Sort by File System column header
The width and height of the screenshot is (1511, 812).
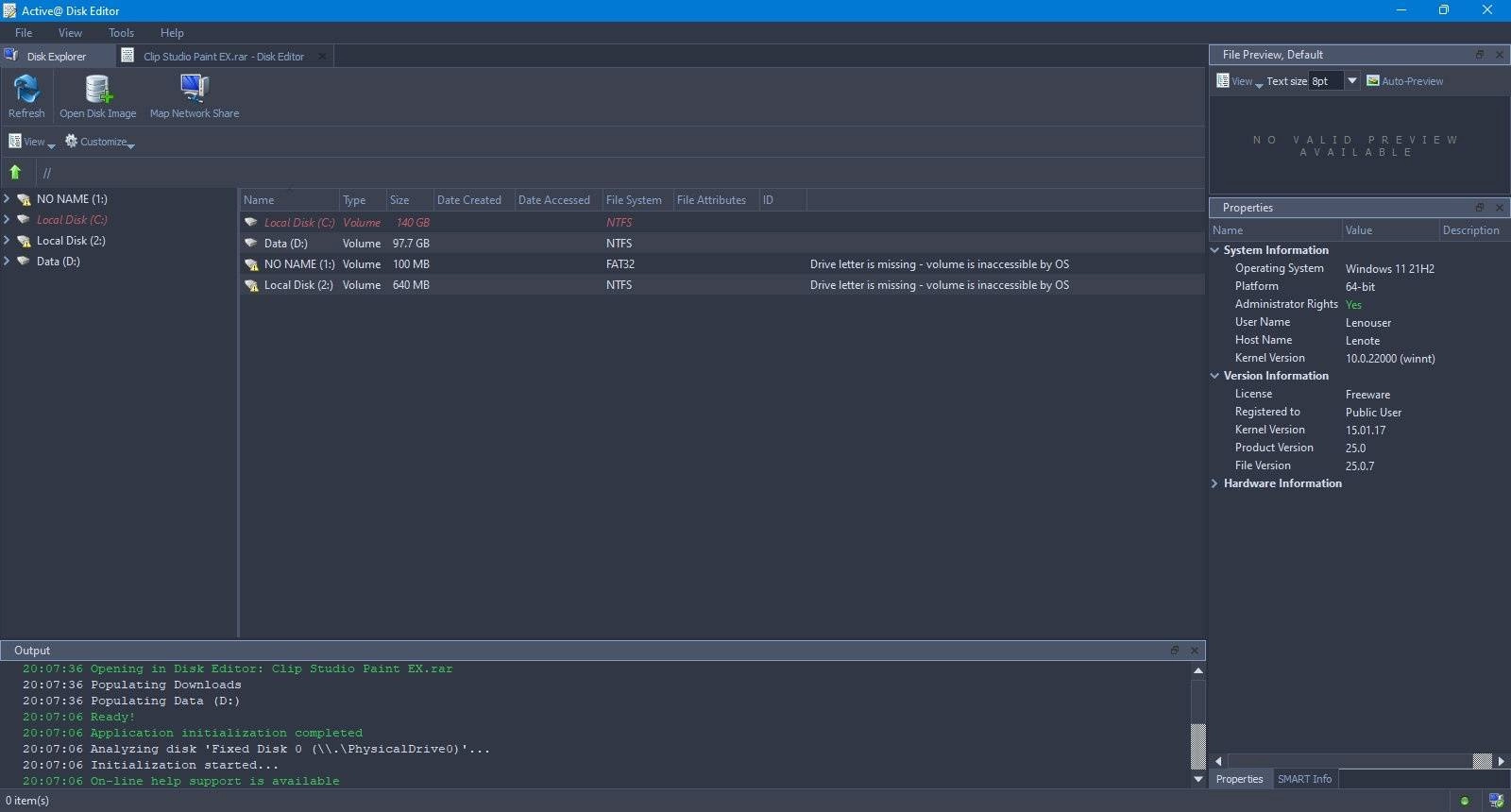pos(637,200)
